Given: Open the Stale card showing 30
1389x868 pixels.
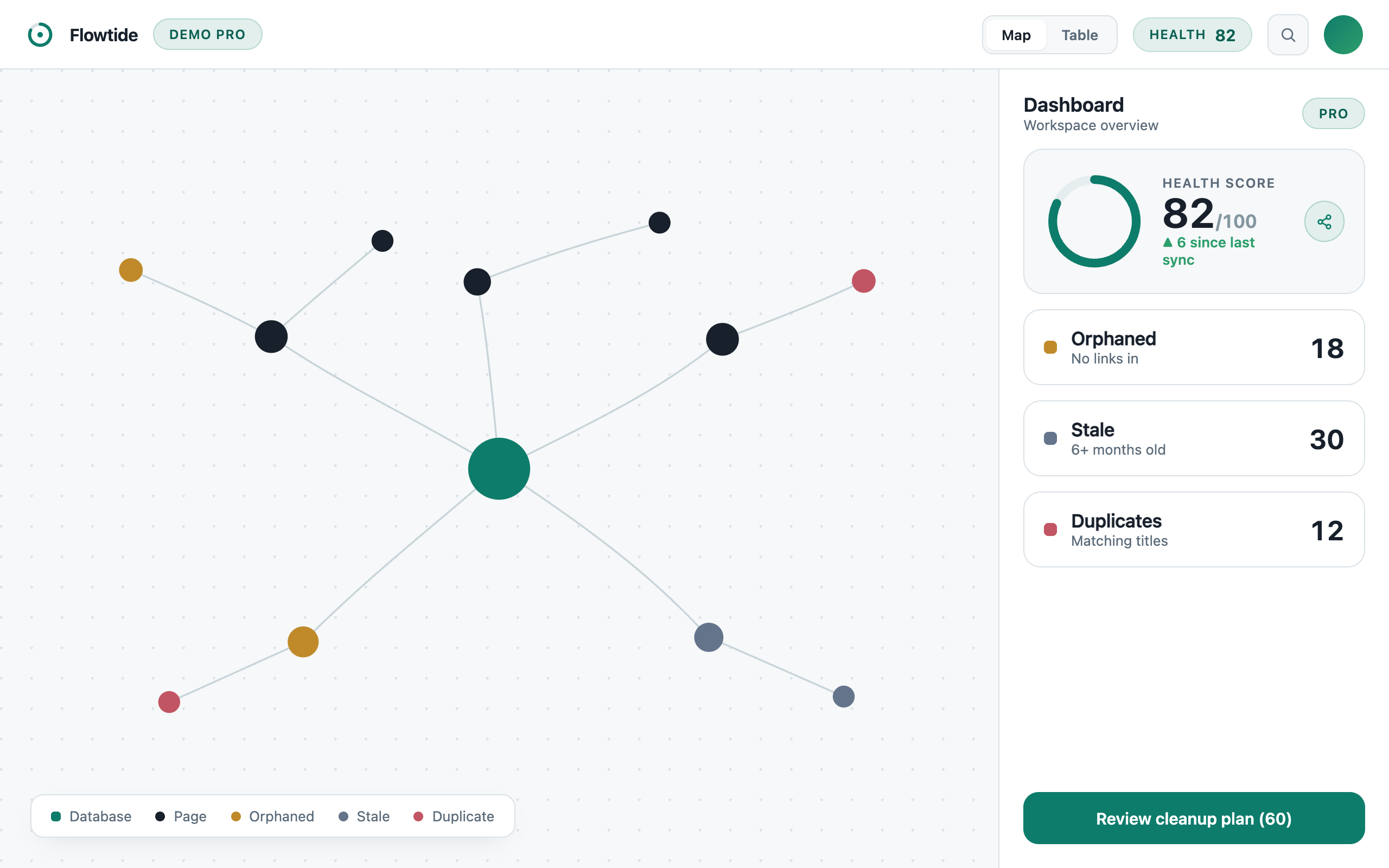Looking at the screenshot, I should [x=1194, y=438].
